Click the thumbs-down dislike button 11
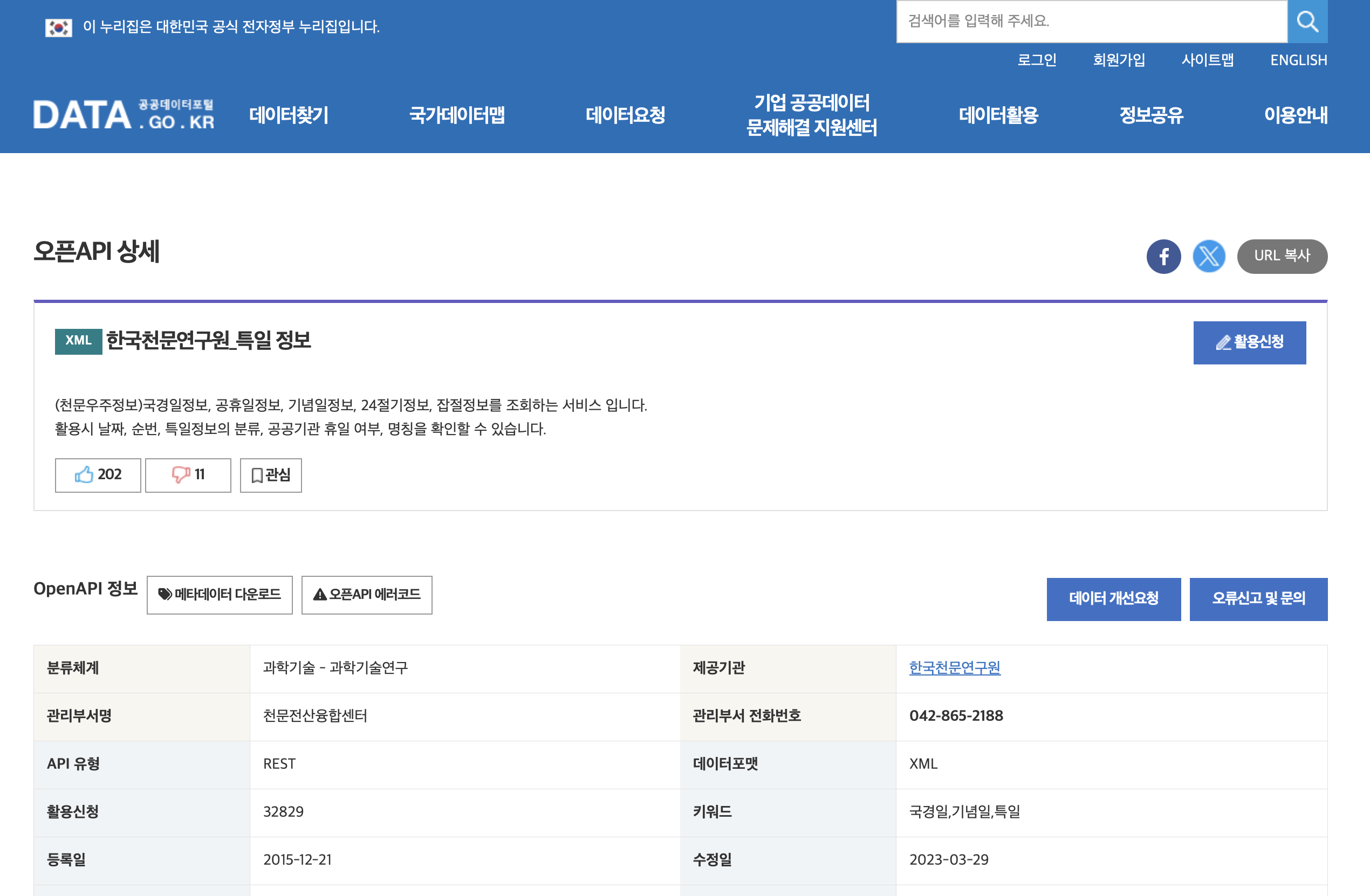The image size is (1370, 896). click(x=188, y=475)
